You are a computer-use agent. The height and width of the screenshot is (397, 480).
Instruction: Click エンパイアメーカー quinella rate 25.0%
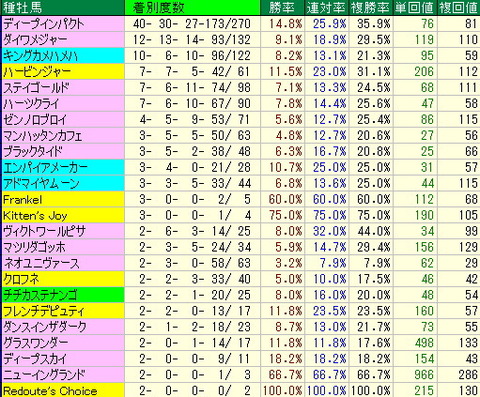click(x=330, y=168)
